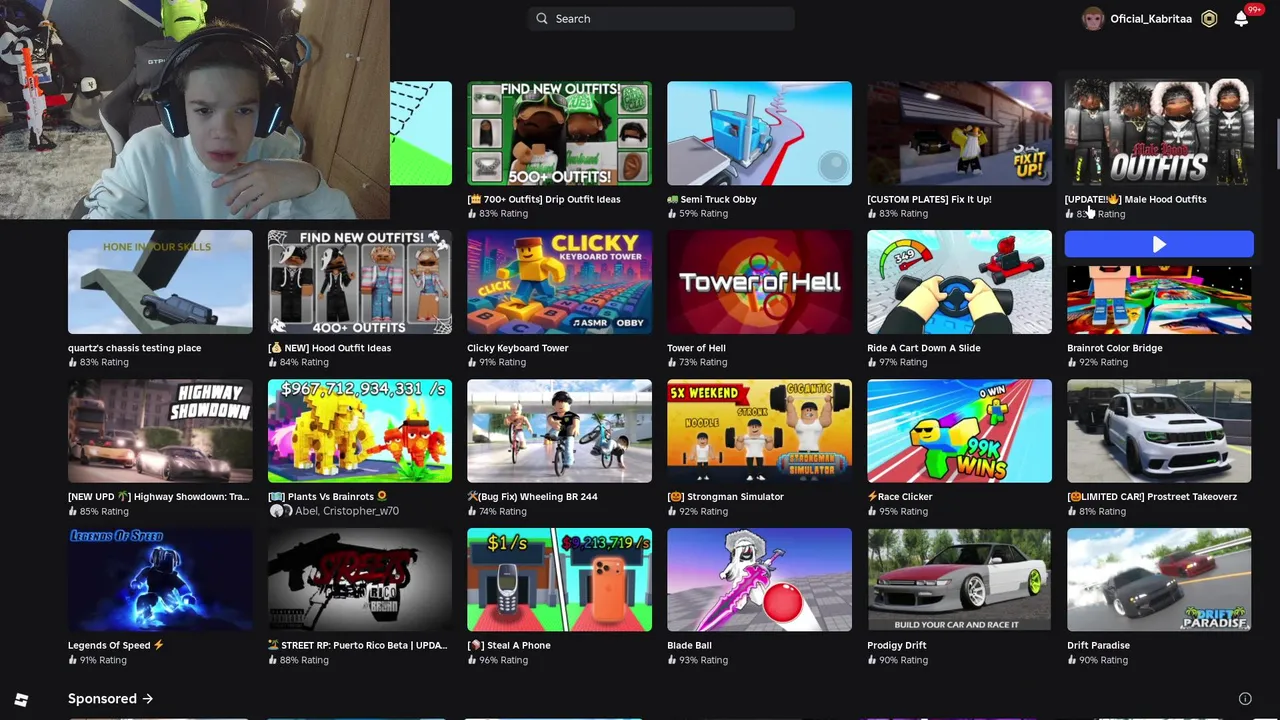Open the Robux hexagon icon
The height and width of the screenshot is (720, 1280).
(1209, 19)
